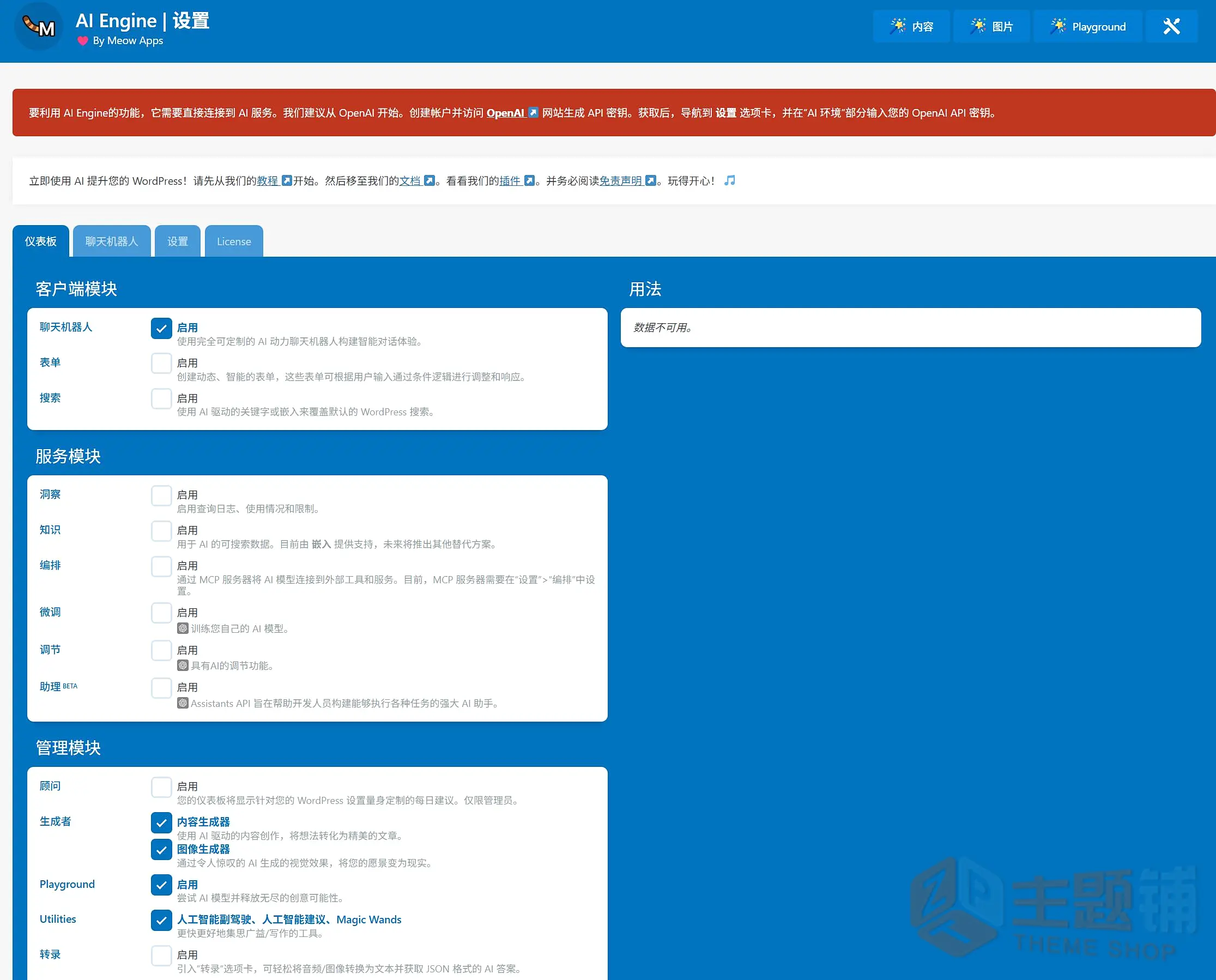The image size is (1216, 980).
Task: Switch to the 聊天机器人 tab
Action: click(x=112, y=241)
